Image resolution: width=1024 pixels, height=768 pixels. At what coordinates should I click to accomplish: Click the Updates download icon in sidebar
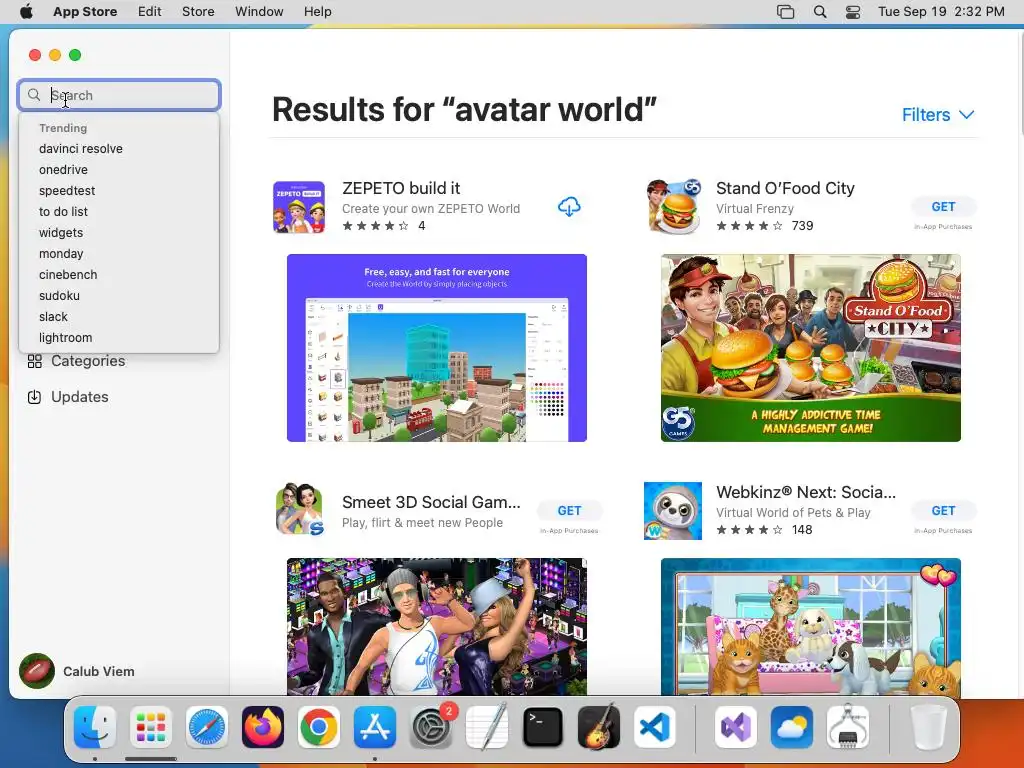(35, 397)
